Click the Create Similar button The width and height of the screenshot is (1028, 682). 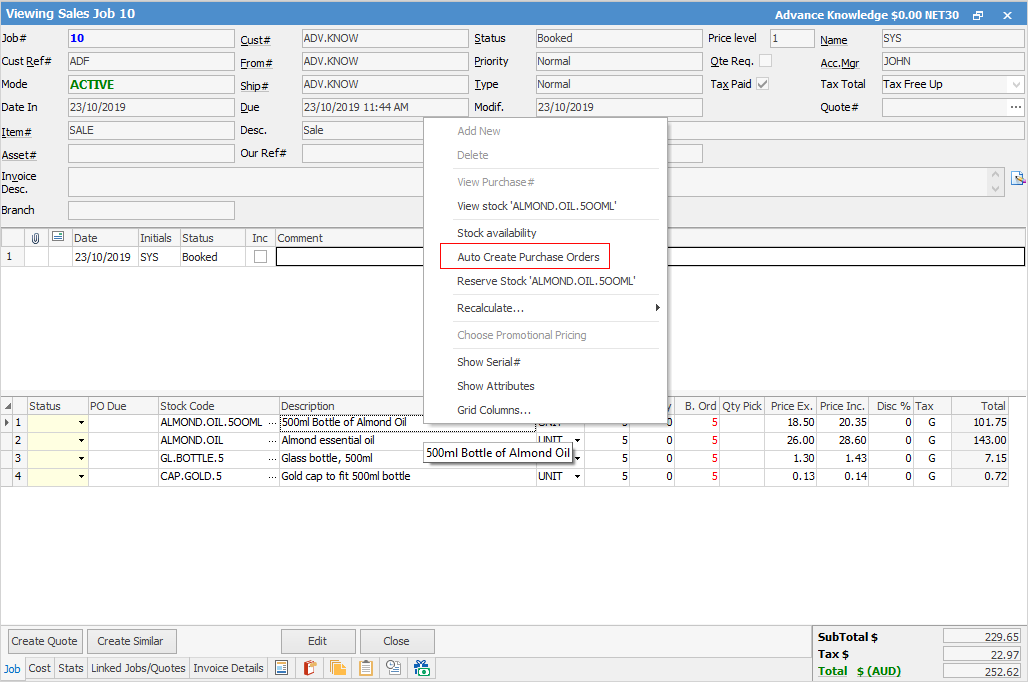[131, 641]
